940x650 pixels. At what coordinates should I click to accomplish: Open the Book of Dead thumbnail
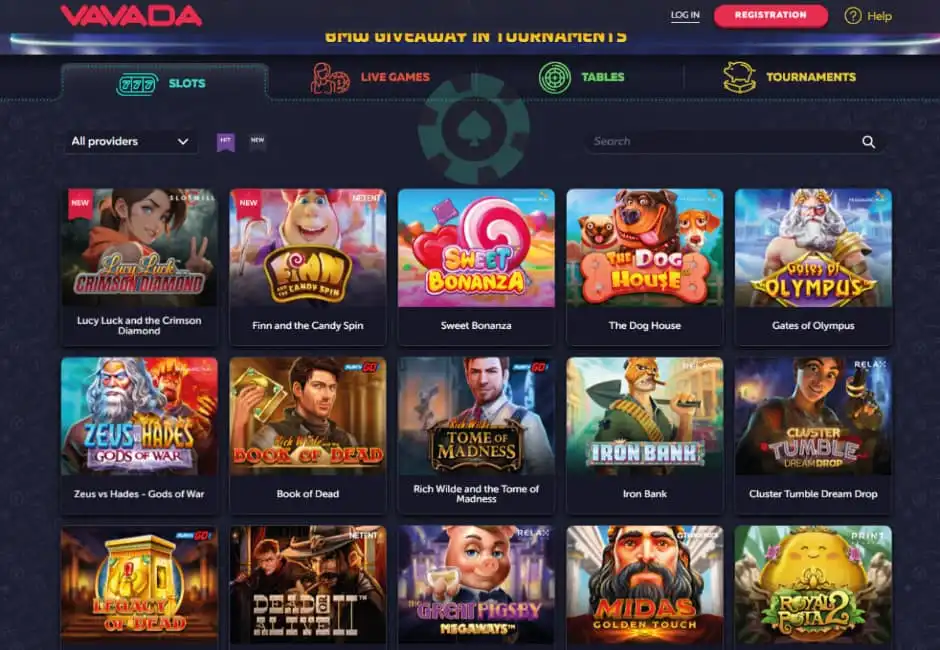(x=308, y=416)
